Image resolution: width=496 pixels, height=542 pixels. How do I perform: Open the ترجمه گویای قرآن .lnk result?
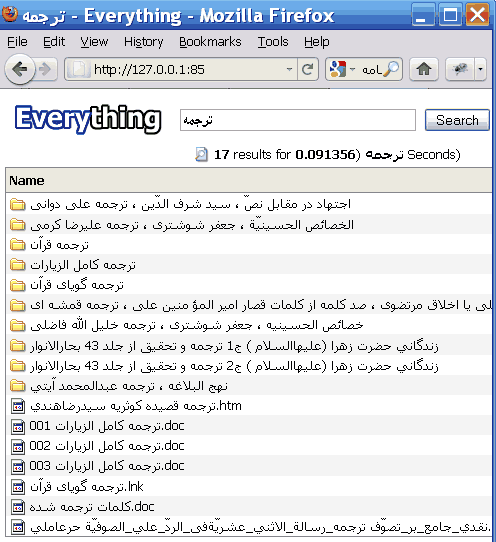86,487
